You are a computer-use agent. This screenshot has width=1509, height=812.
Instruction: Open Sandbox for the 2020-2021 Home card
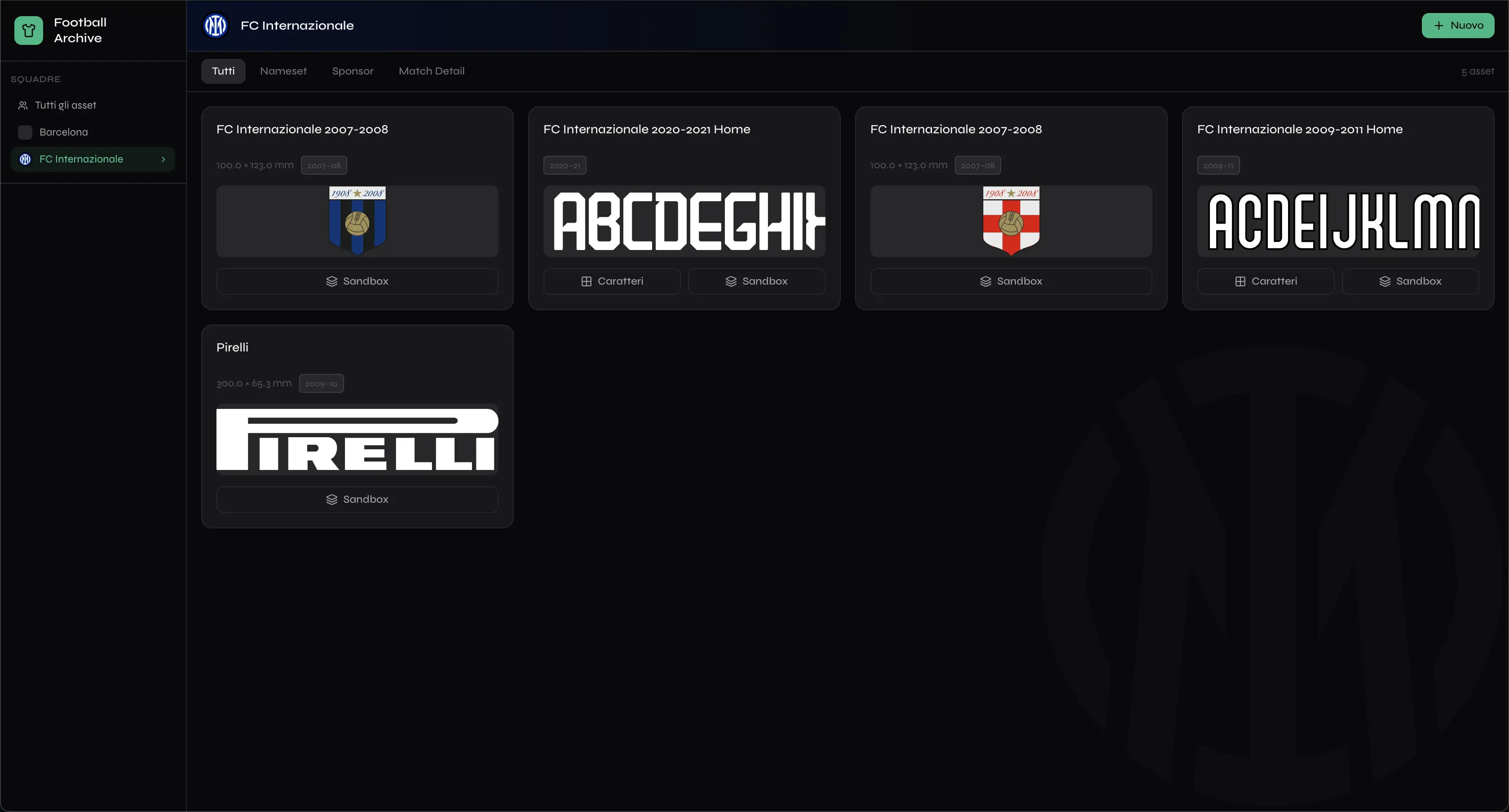tap(757, 281)
